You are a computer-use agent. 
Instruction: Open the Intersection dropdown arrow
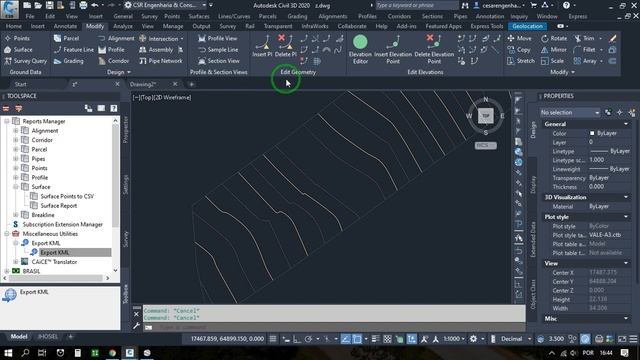pyautogui.click(x=182, y=39)
